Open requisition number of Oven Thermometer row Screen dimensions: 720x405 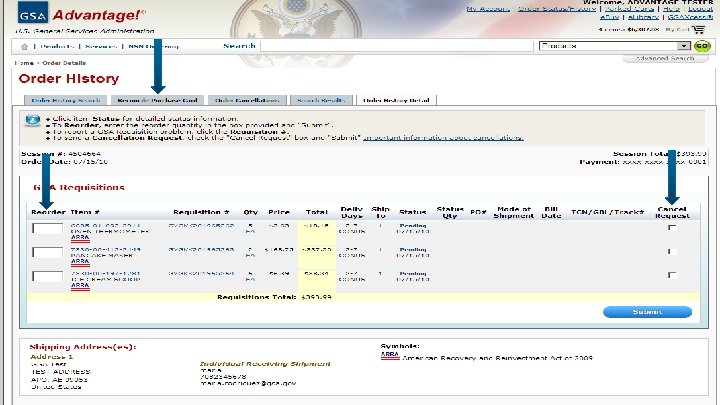(x=201, y=225)
